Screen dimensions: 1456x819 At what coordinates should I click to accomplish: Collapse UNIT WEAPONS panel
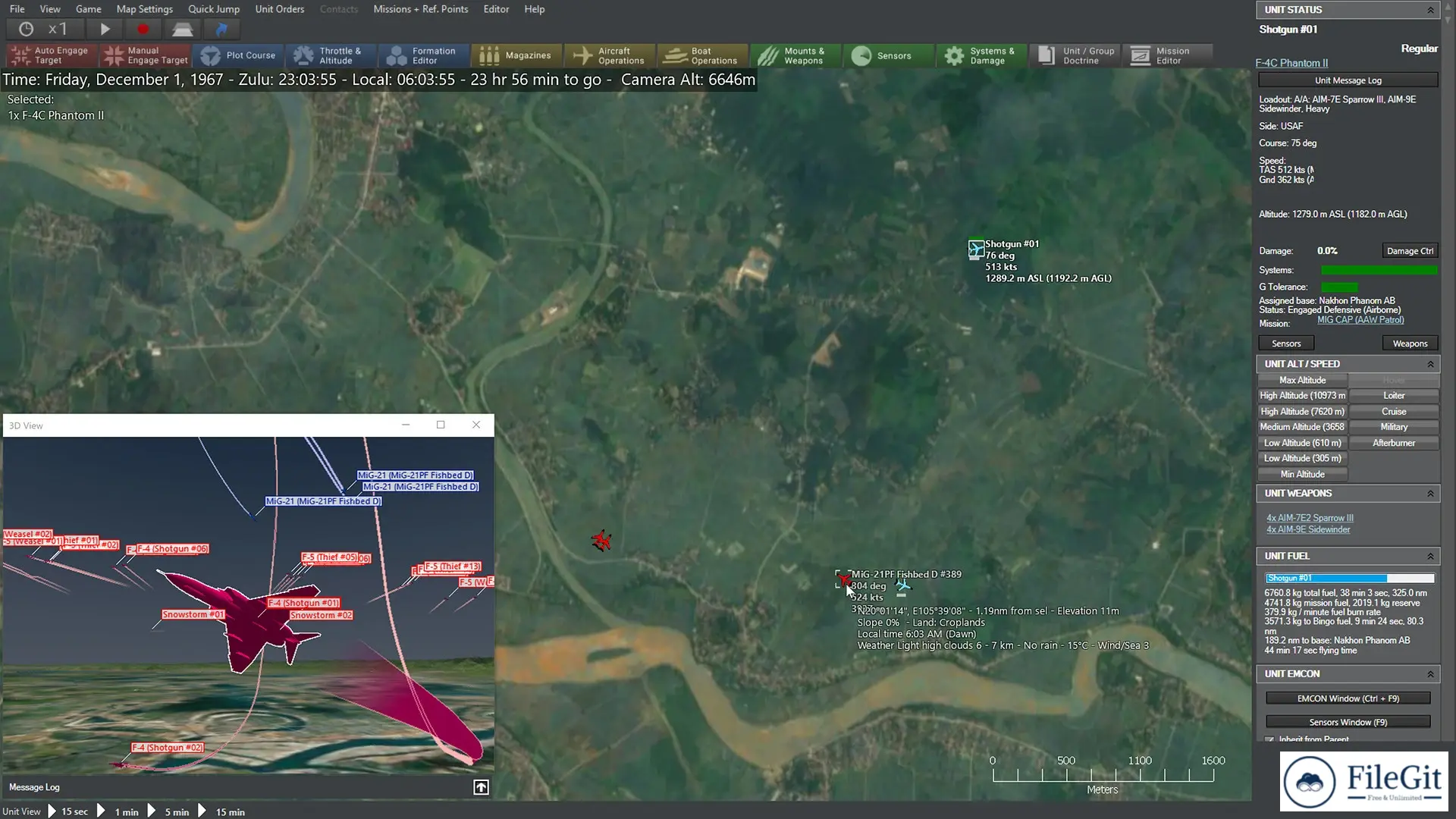coord(1430,494)
